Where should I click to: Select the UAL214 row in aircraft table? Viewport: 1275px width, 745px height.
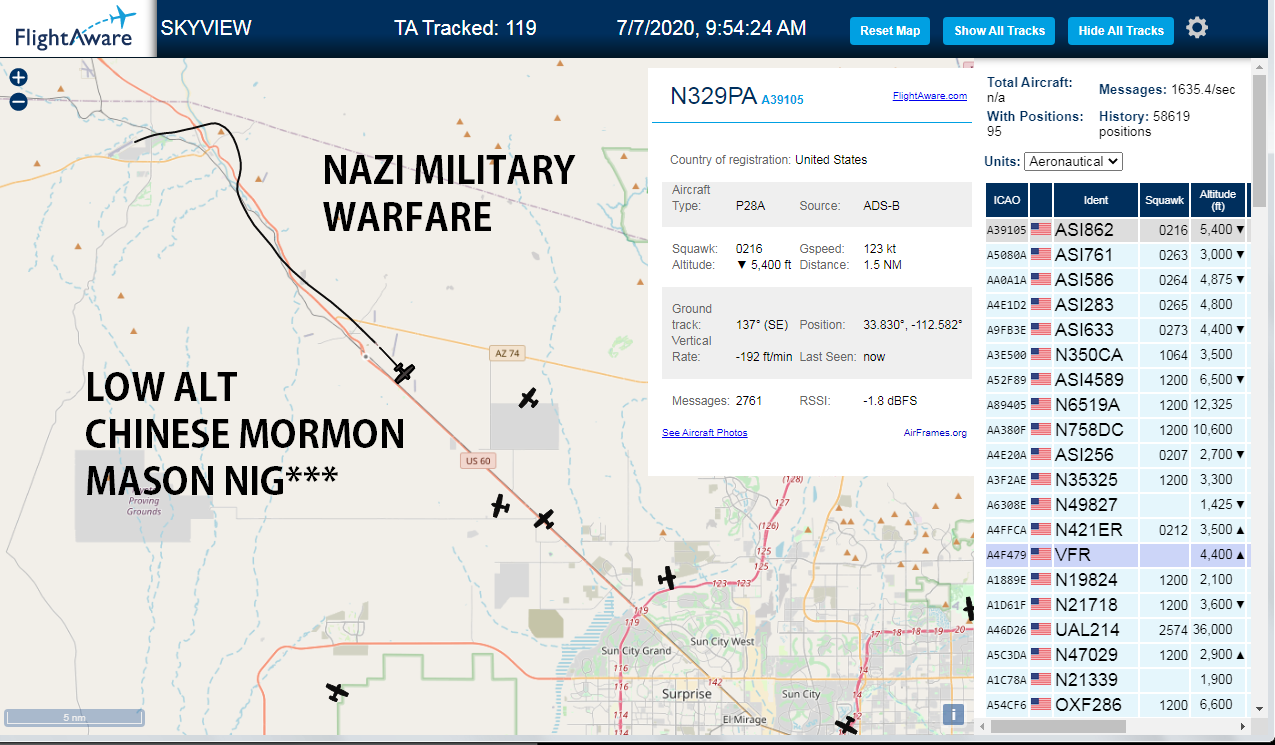click(x=1116, y=629)
